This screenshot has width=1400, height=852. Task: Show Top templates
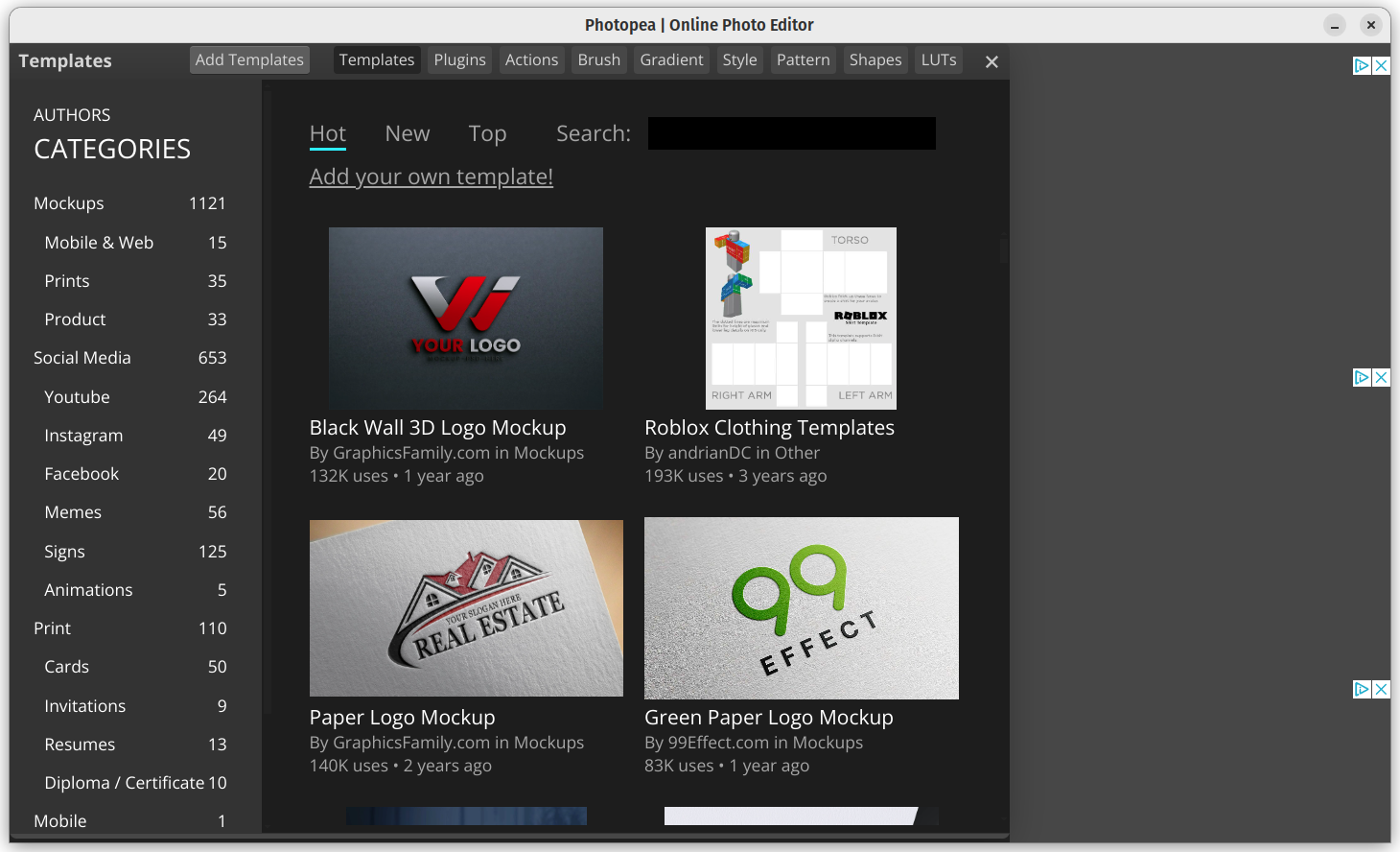point(487,134)
